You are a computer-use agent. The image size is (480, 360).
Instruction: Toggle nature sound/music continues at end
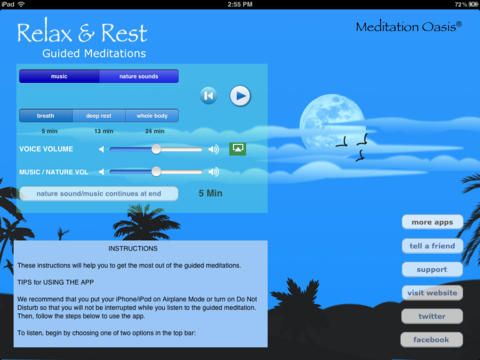(x=99, y=194)
